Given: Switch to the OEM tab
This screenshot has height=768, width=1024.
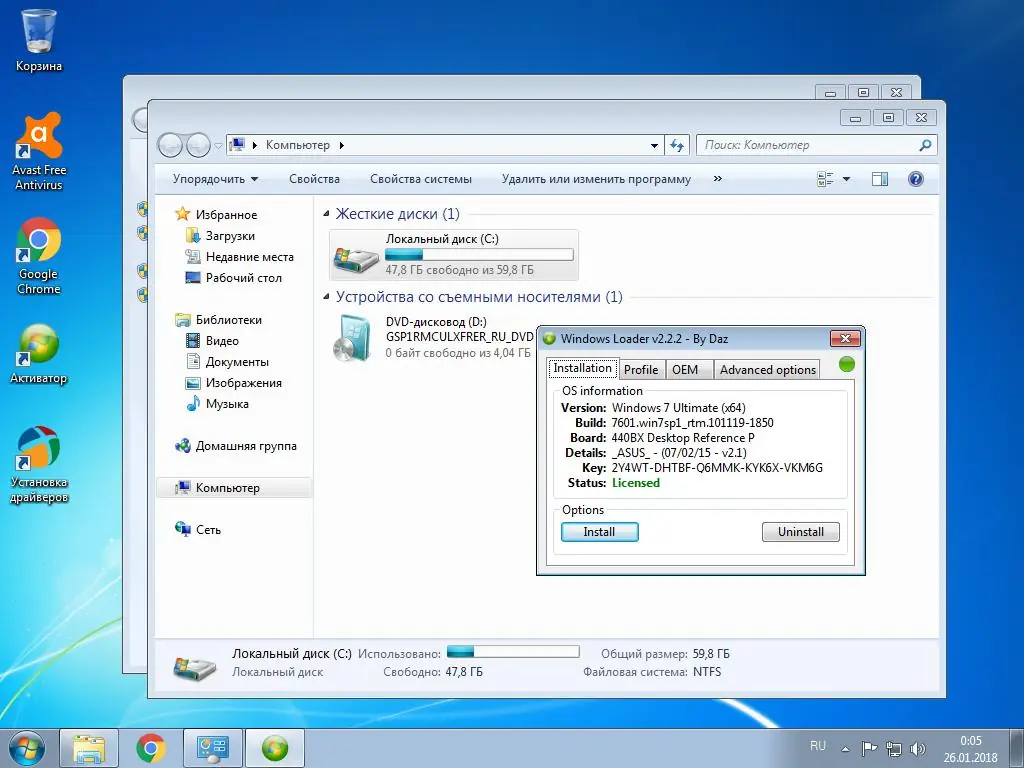Looking at the screenshot, I should click(x=688, y=369).
